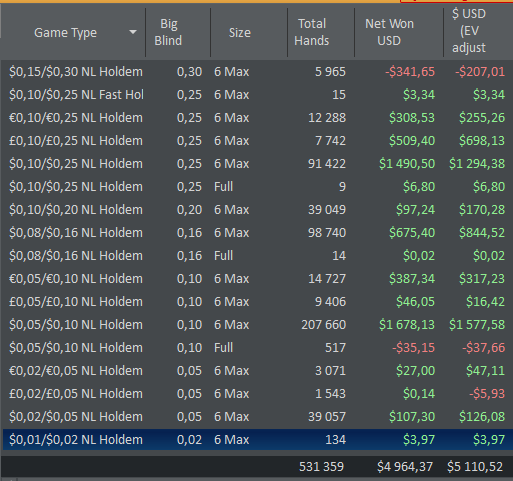Sort by the Big Blind column header

pos(168,32)
